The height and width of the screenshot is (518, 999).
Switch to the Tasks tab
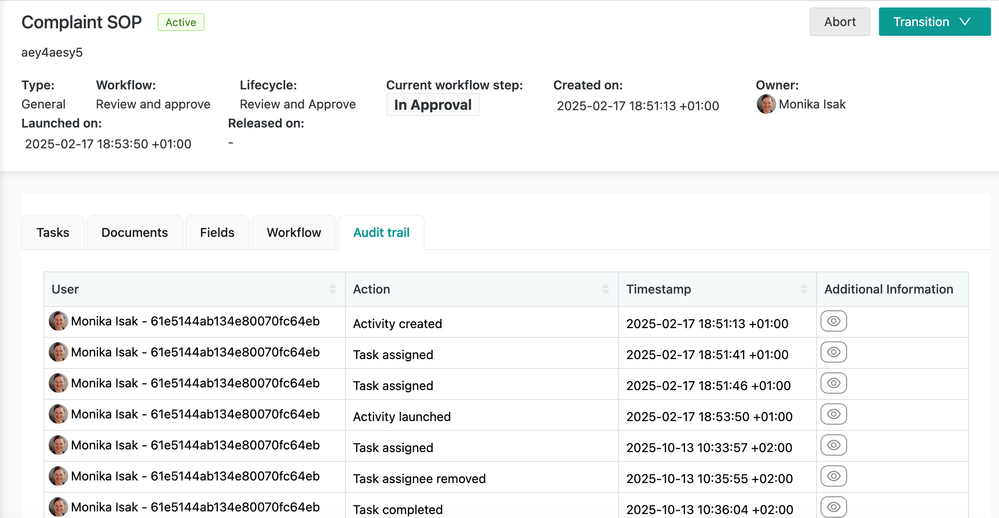(x=53, y=233)
